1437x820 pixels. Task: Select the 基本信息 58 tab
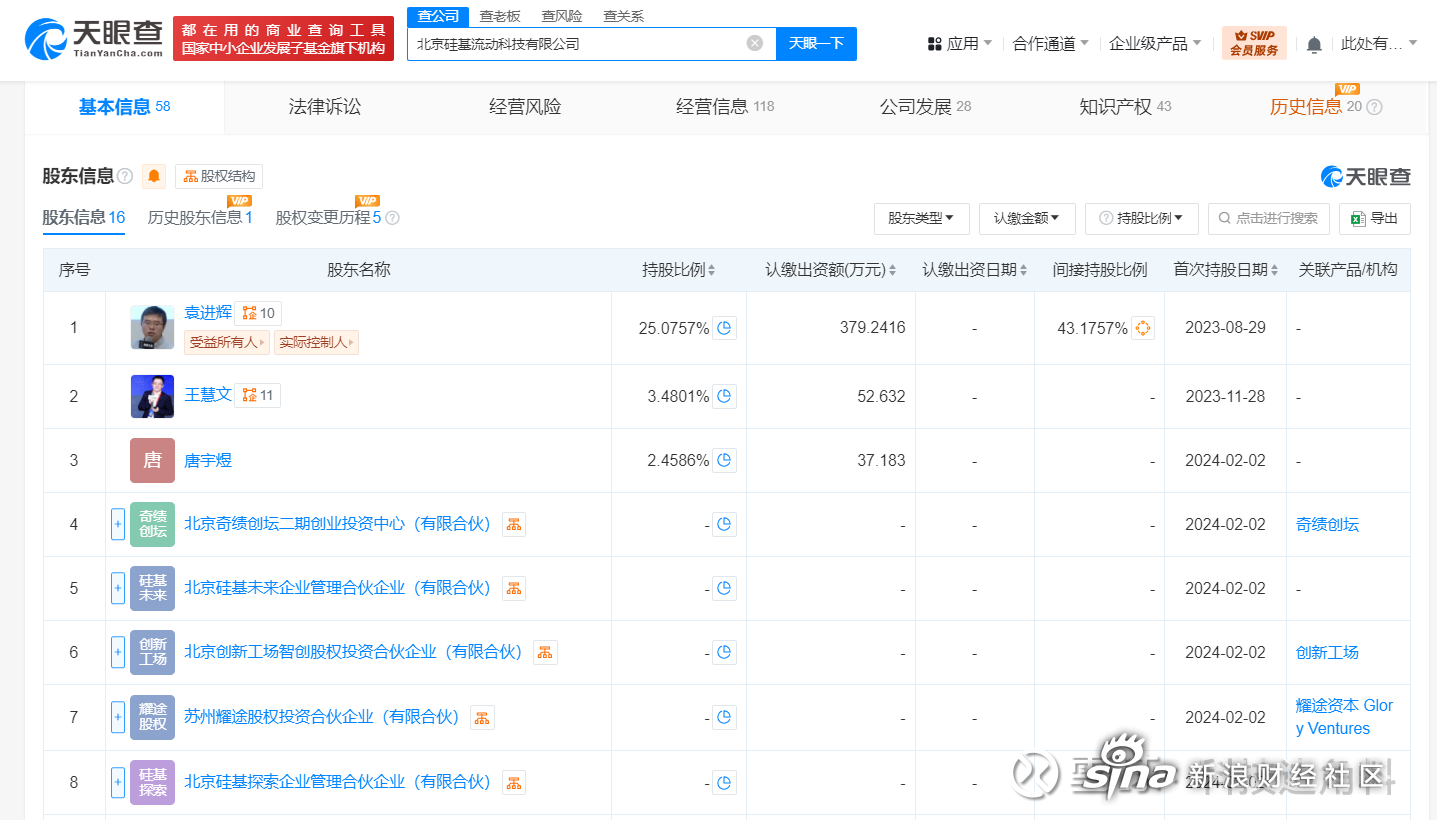124,107
